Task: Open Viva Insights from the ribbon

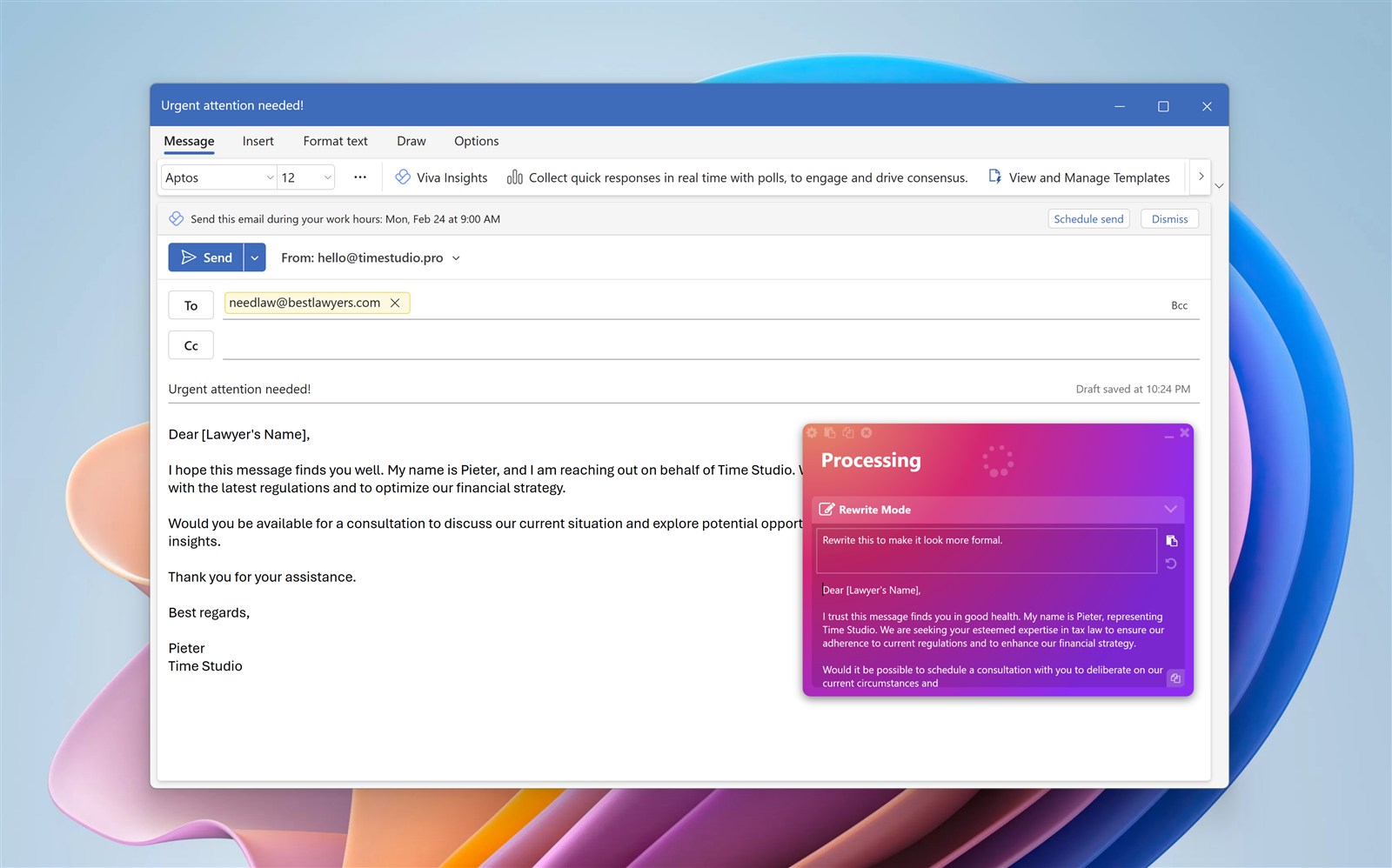Action: point(440,177)
